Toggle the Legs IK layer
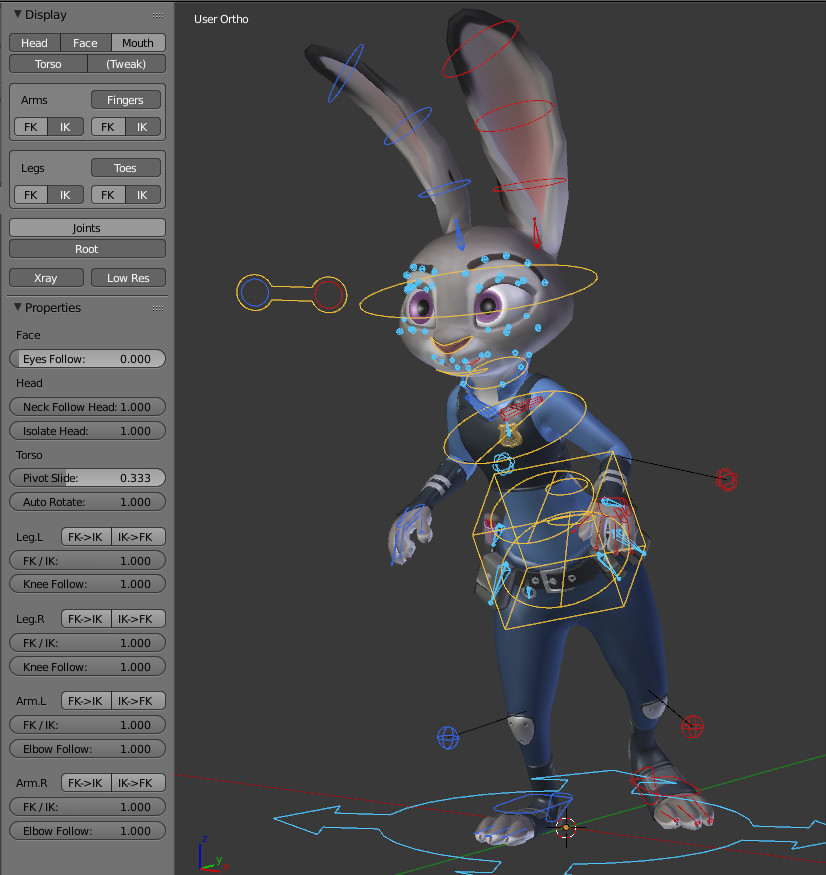826x875 pixels. tap(66, 195)
